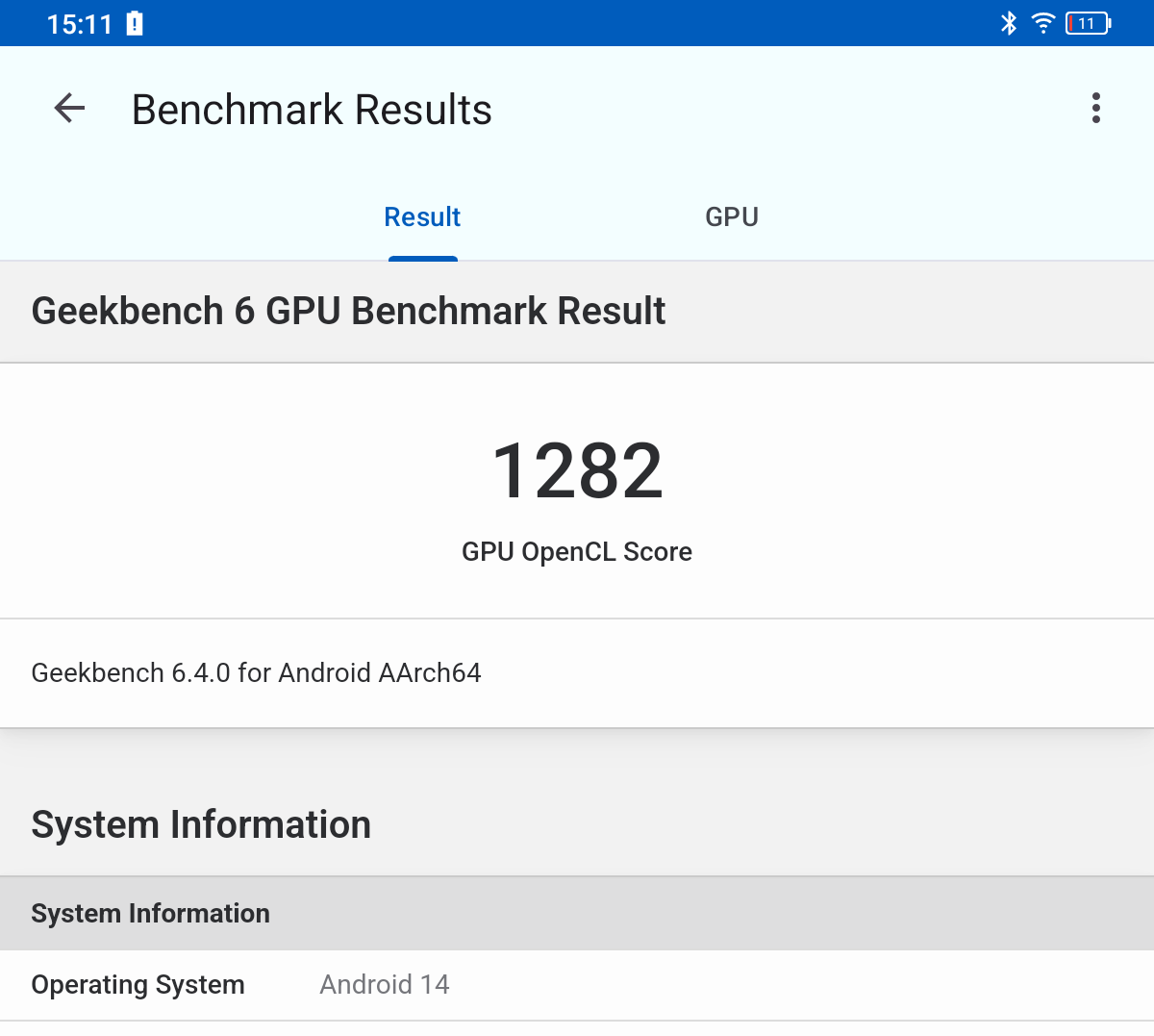Tap the Bluetooth status icon

point(1009,23)
